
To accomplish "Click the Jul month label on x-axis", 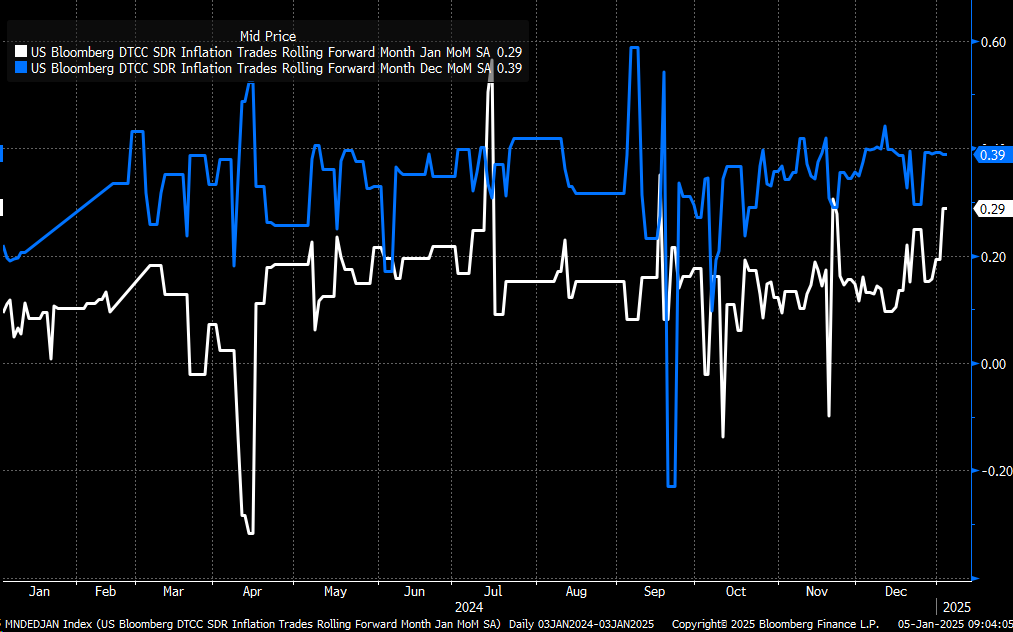I will point(494,591).
